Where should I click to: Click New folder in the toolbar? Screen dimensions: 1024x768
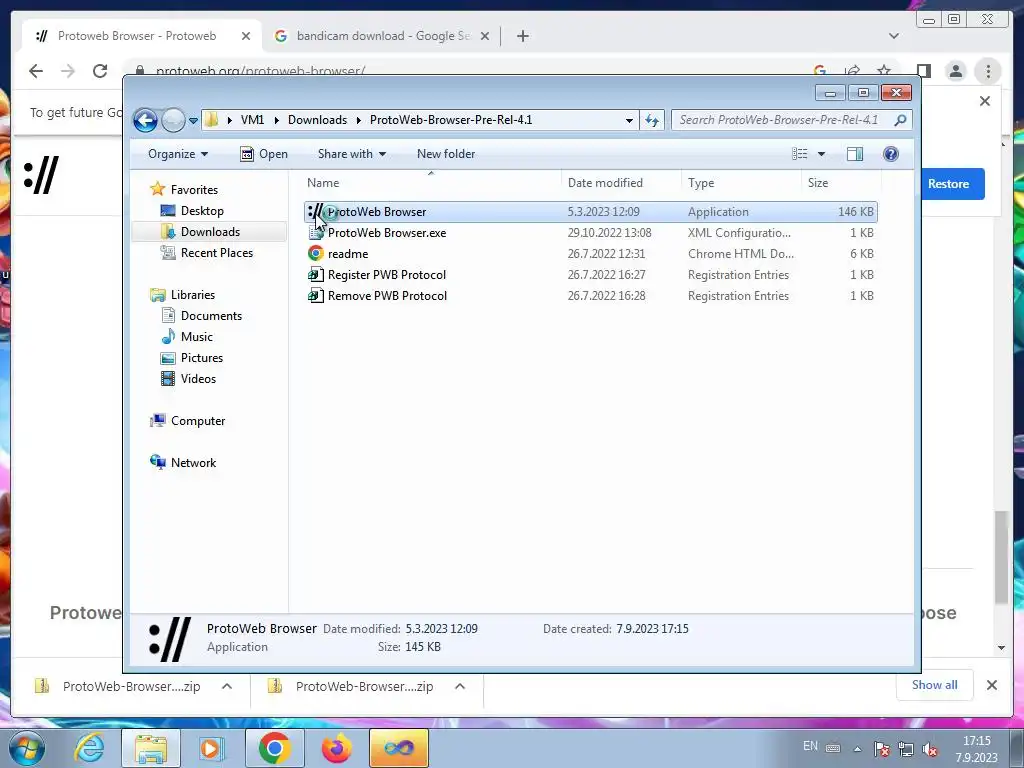[x=446, y=154]
